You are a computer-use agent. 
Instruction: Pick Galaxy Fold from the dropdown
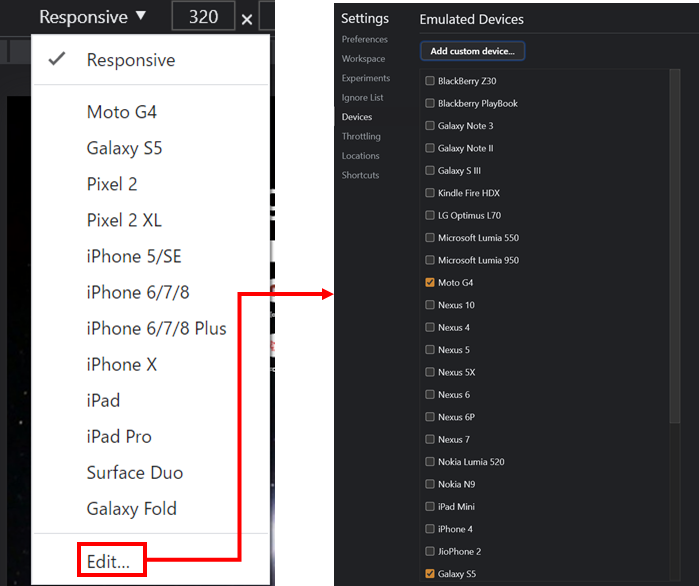point(132,508)
